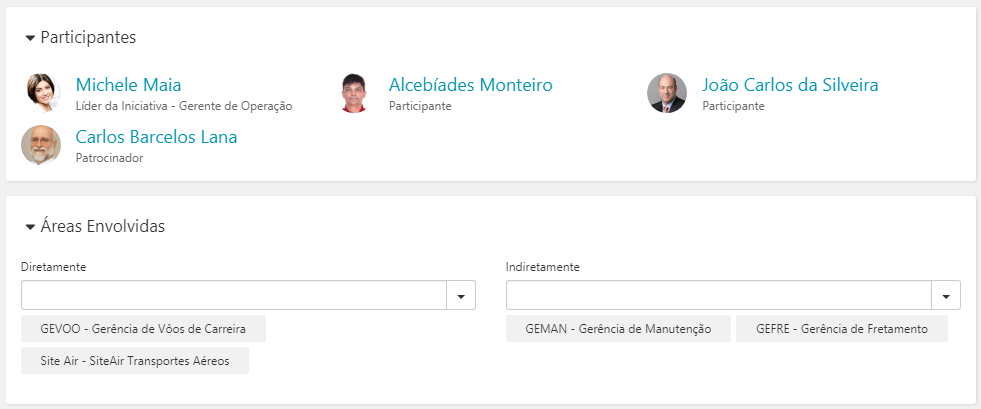Open the Indiretamente dropdown arrow
Viewport: 981px width, 409px height.
coord(946,295)
